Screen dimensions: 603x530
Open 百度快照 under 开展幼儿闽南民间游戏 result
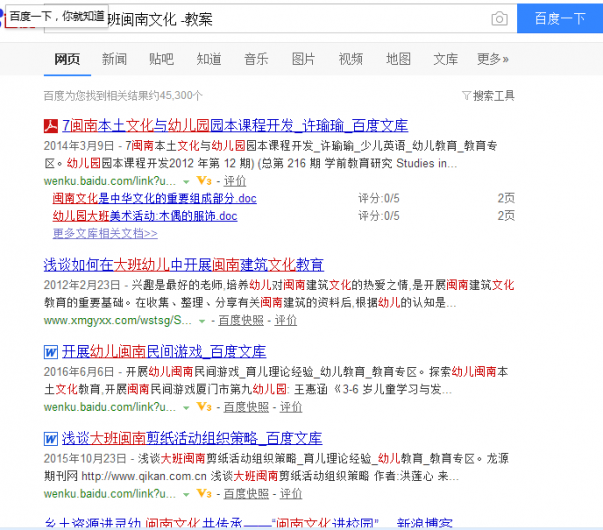pyautogui.click(x=246, y=407)
